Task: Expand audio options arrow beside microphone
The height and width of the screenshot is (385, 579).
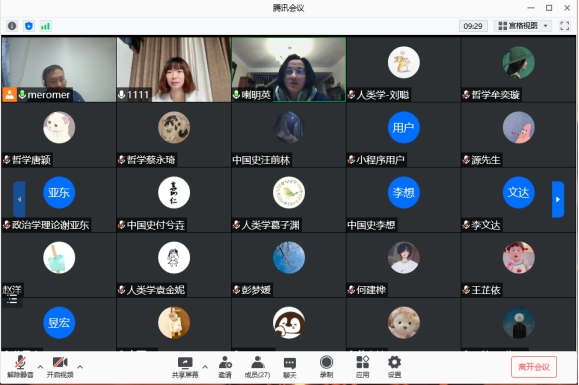Action: pyautogui.click(x=40, y=367)
